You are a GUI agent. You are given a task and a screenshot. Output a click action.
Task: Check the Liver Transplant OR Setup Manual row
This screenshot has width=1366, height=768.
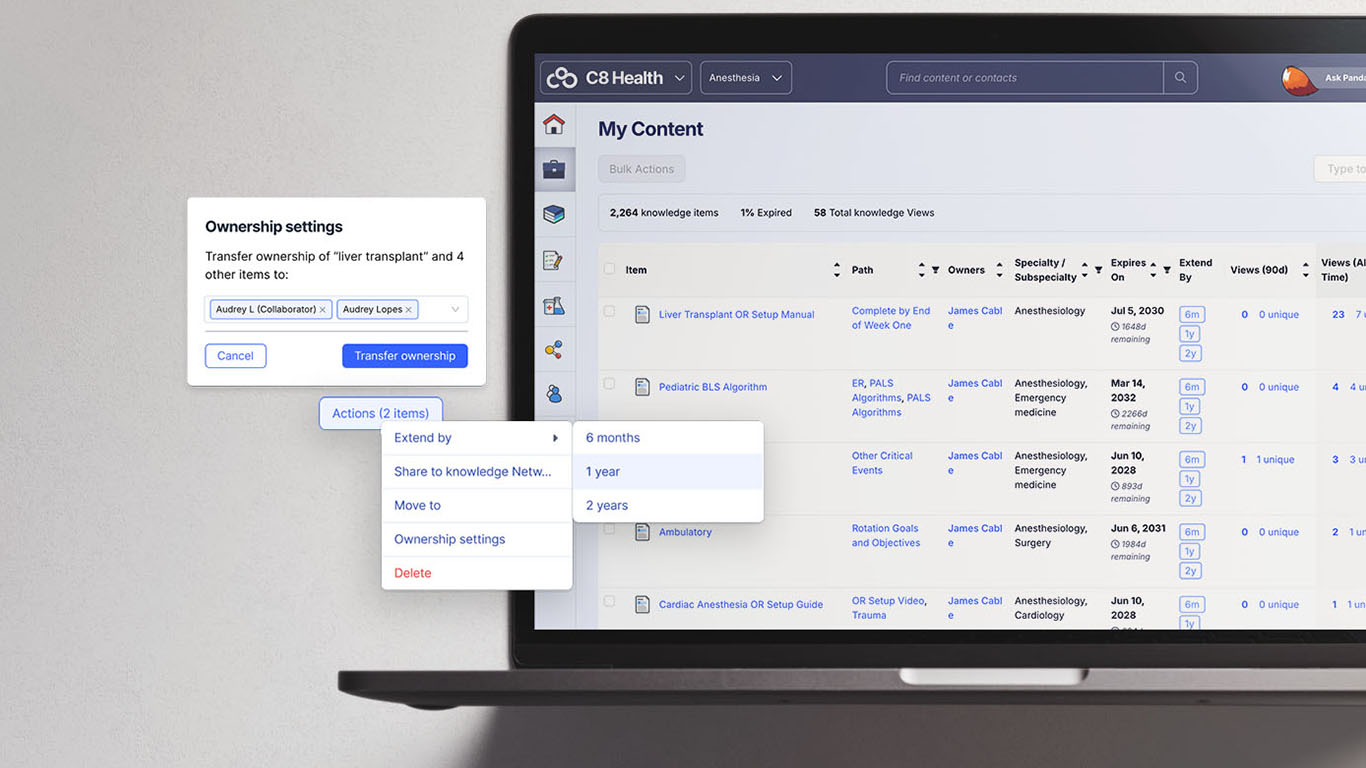click(x=609, y=311)
